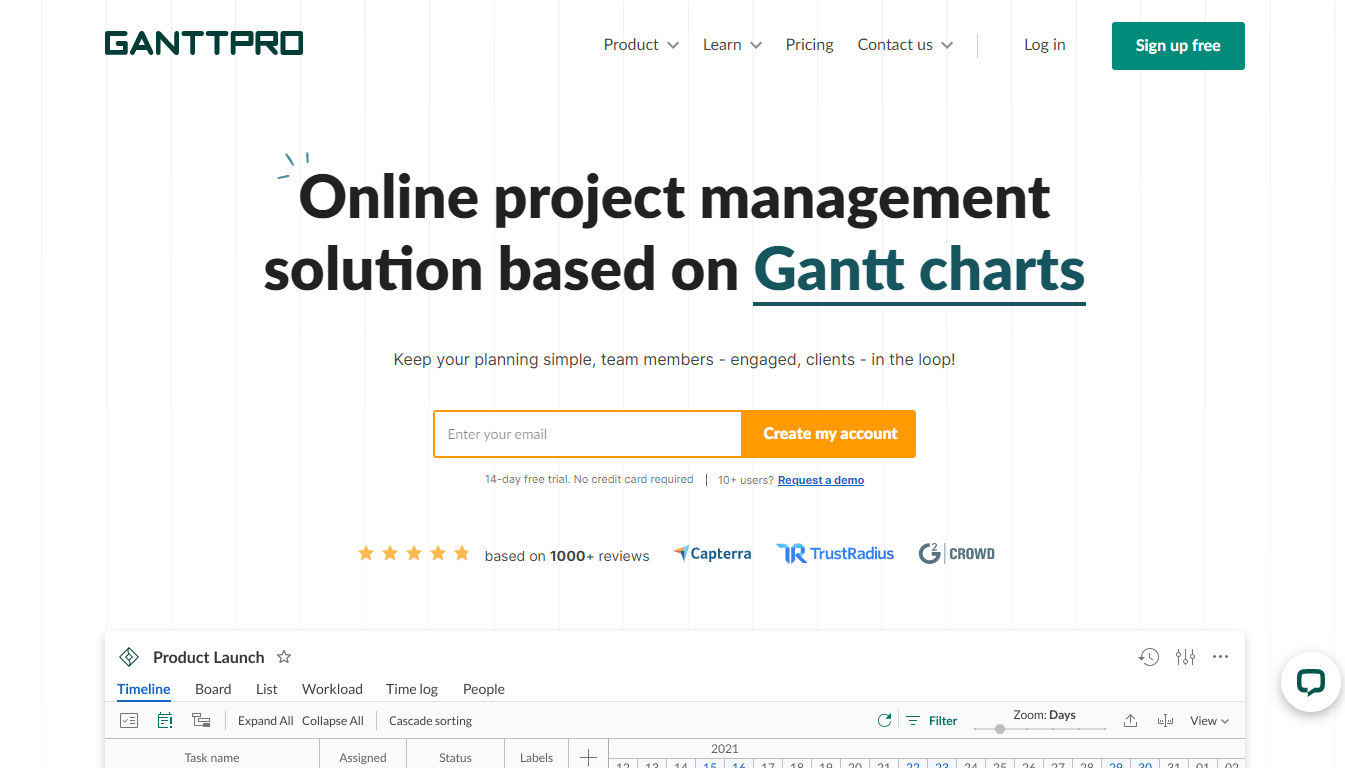Click the 2021 timeline year label

click(x=725, y=748)
